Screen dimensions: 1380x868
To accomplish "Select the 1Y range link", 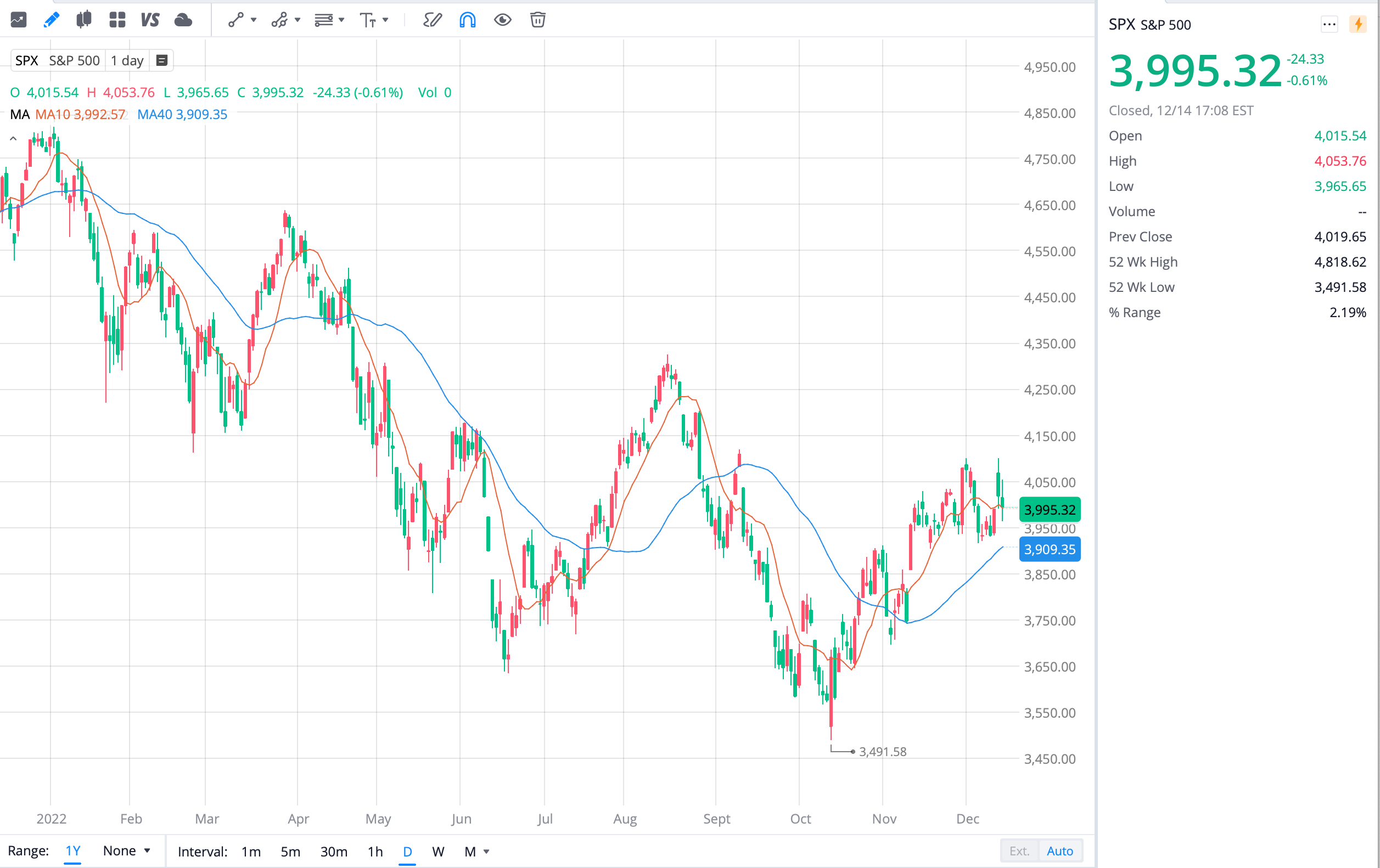I will [72, 850].
